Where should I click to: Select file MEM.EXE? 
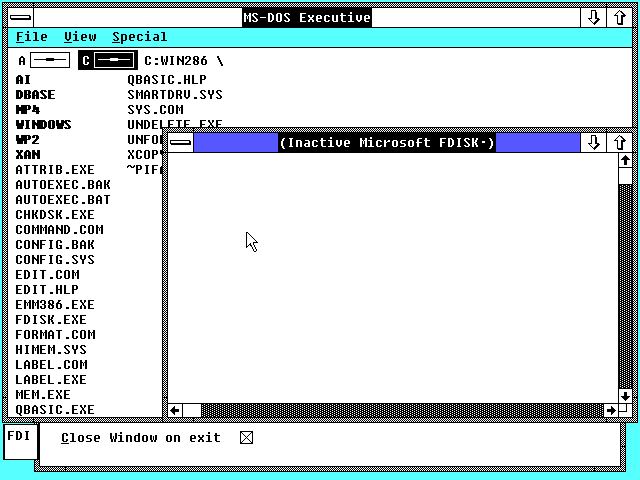pos(43,395)
